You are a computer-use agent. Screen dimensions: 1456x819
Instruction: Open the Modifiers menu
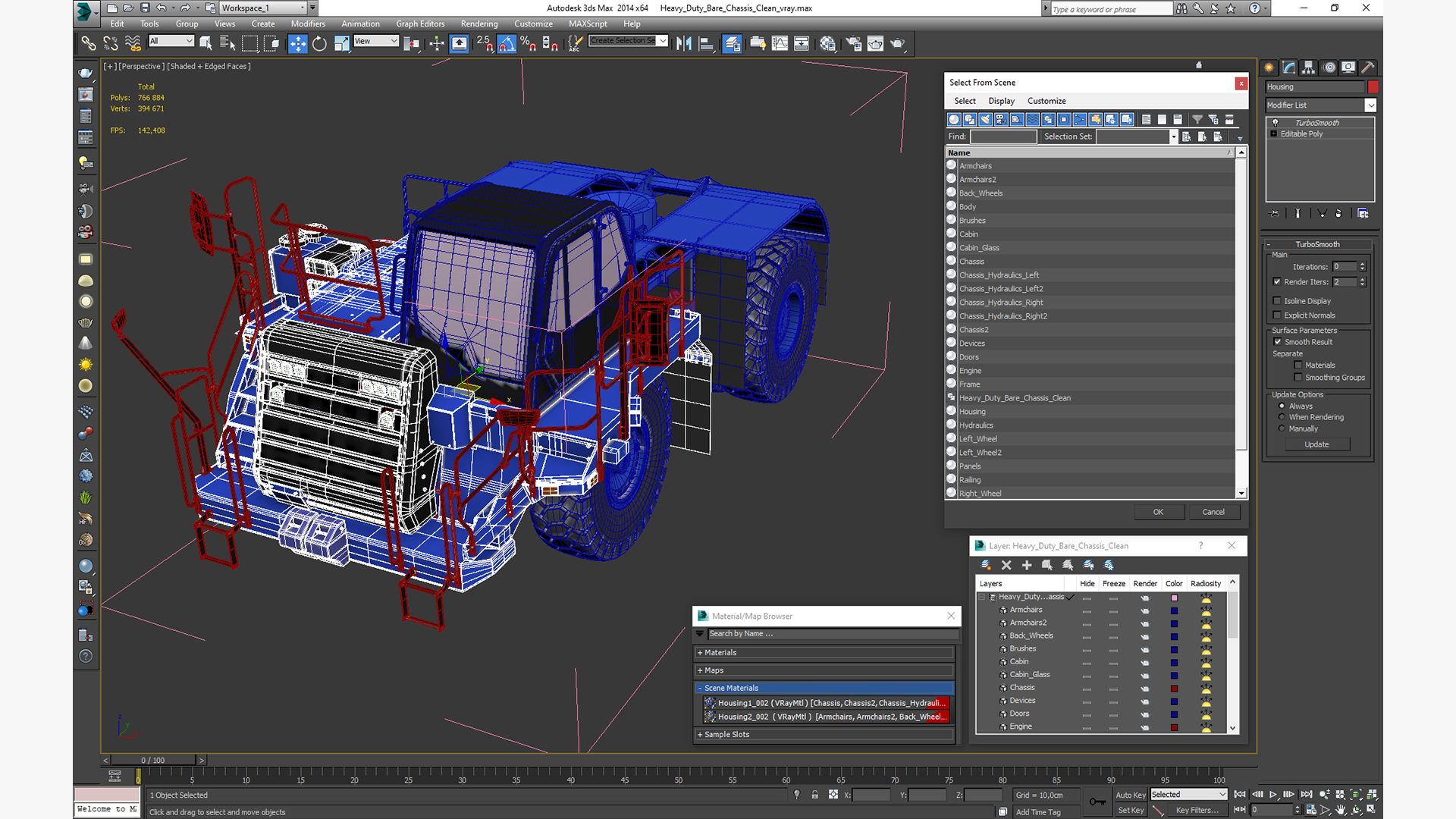point(308,24)
